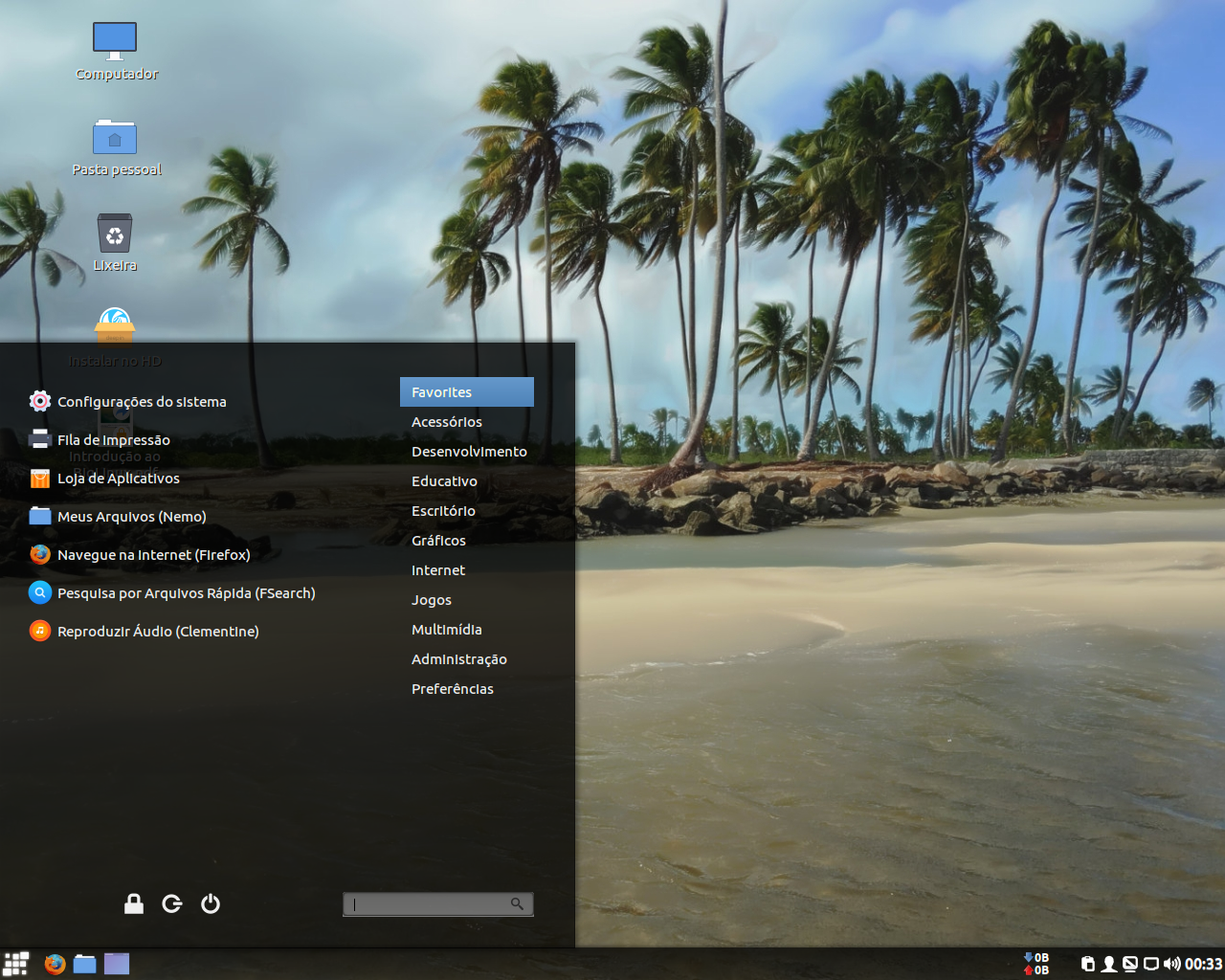Open the Desenvolvimento category

tap(467, 451)
